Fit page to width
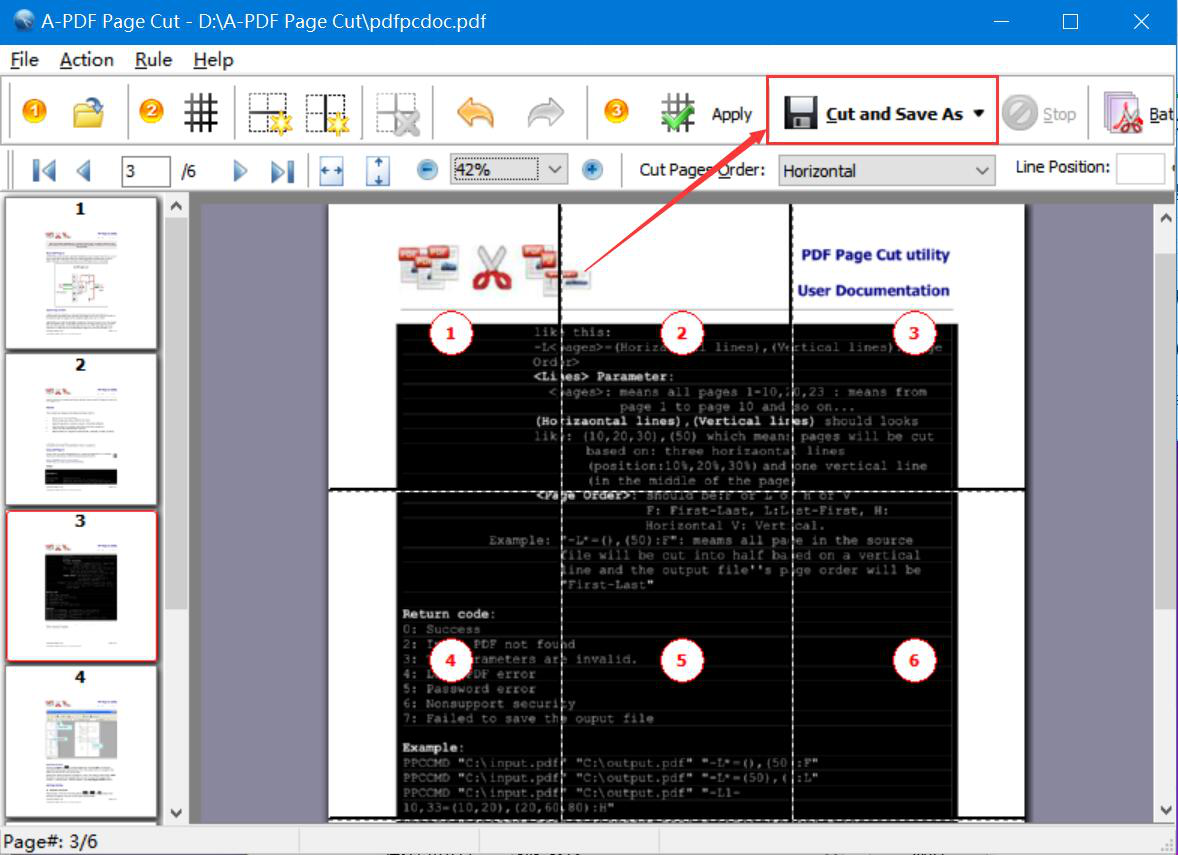The width and height of the screenshot is (1178, 855). 332,171
